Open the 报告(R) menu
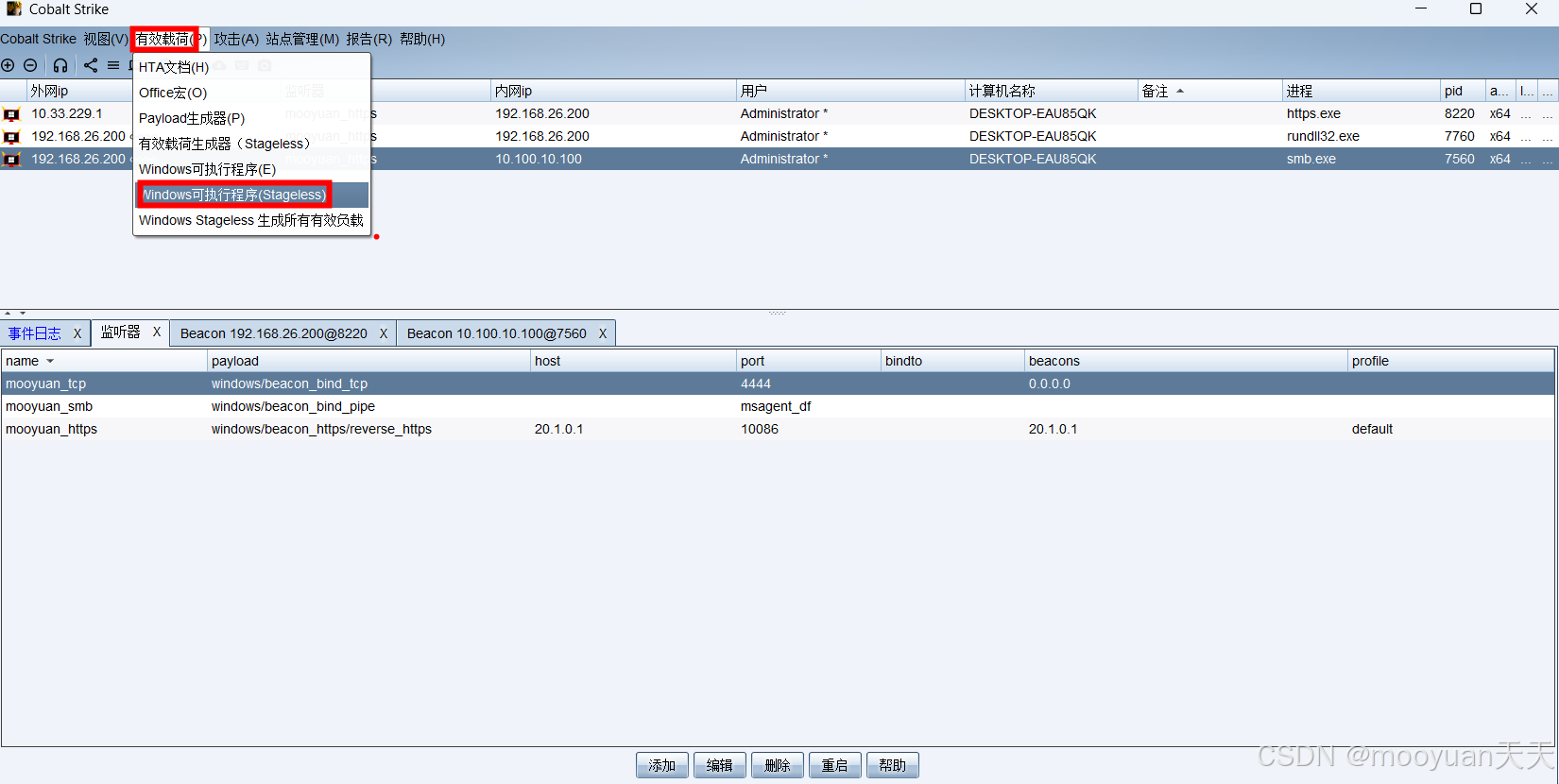 coord(368,39)
